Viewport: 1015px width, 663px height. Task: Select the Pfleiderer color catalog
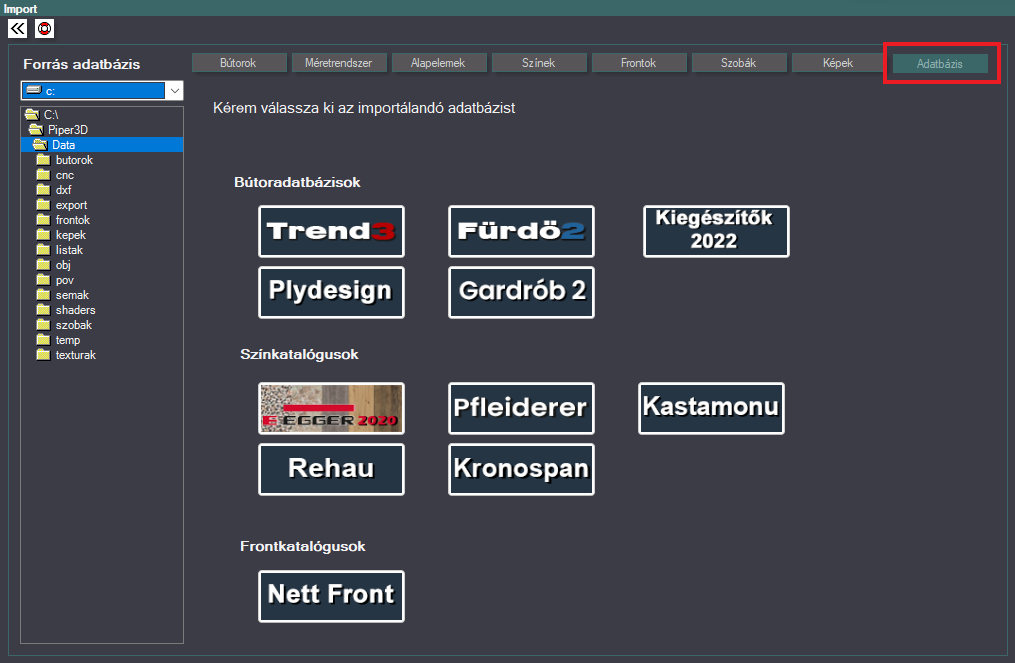521,408
